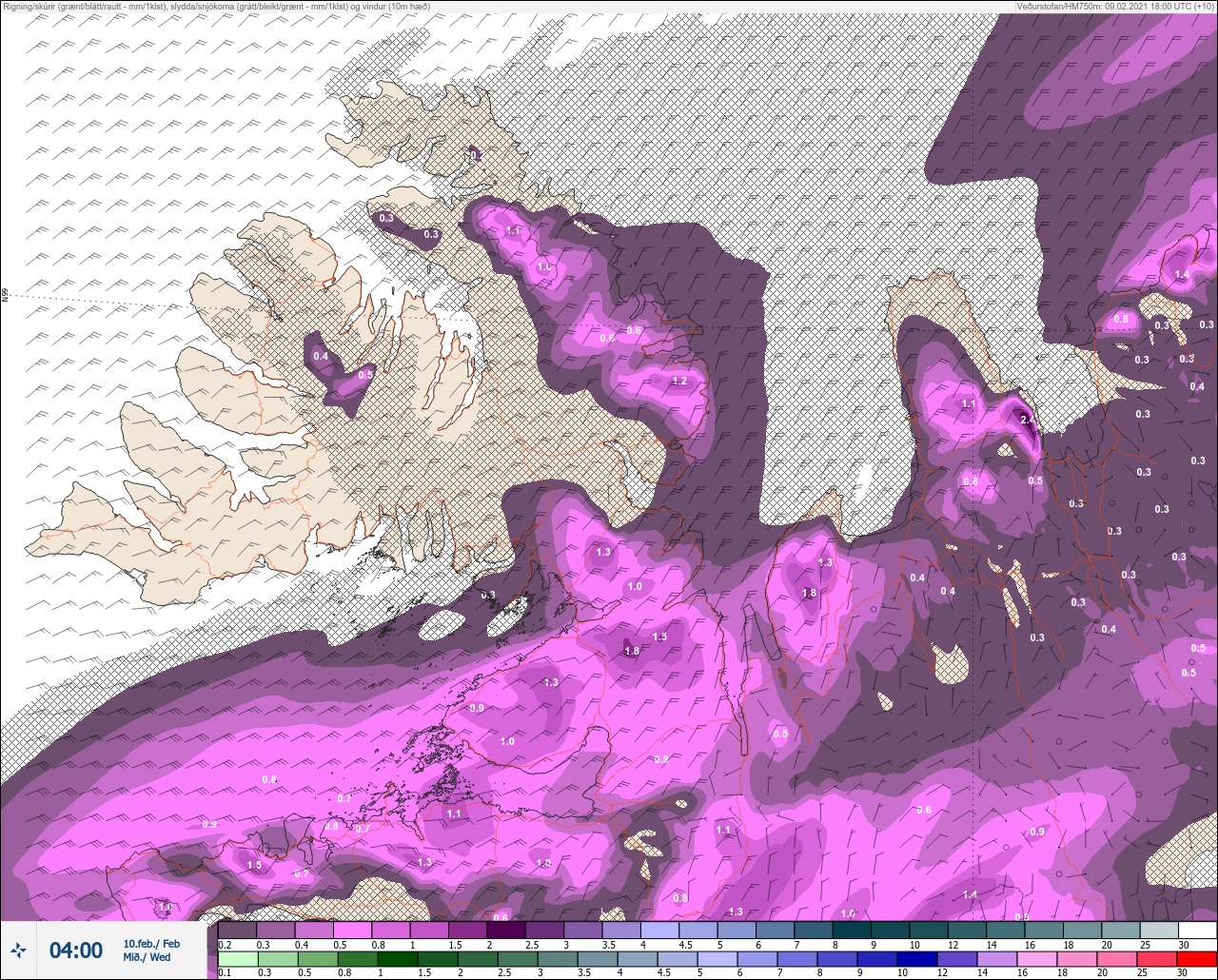Click the 1.5 precipitation value on the map
Screen dimensions: 1218x980
tap(254, 865)
